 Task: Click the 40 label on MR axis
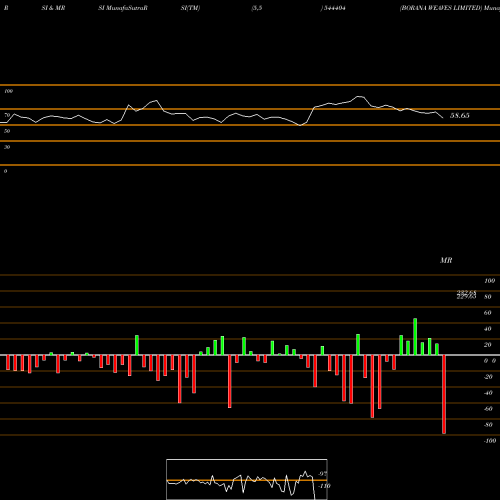[487, 329]
